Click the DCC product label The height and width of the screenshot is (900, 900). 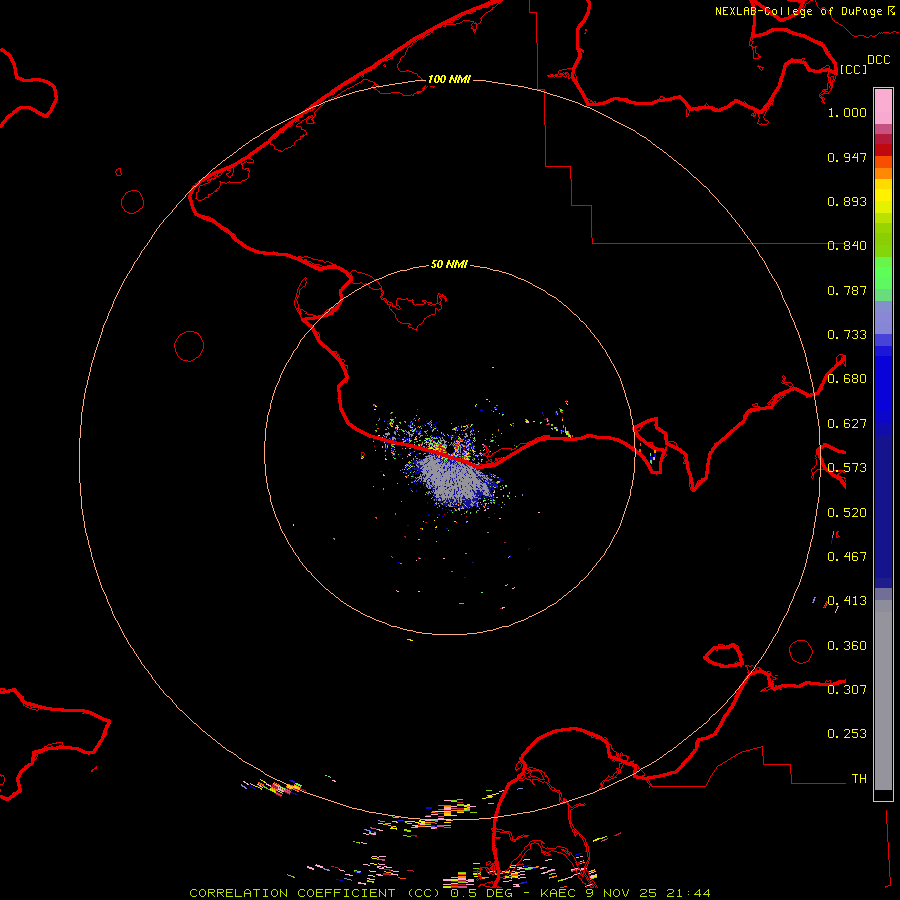878,60
